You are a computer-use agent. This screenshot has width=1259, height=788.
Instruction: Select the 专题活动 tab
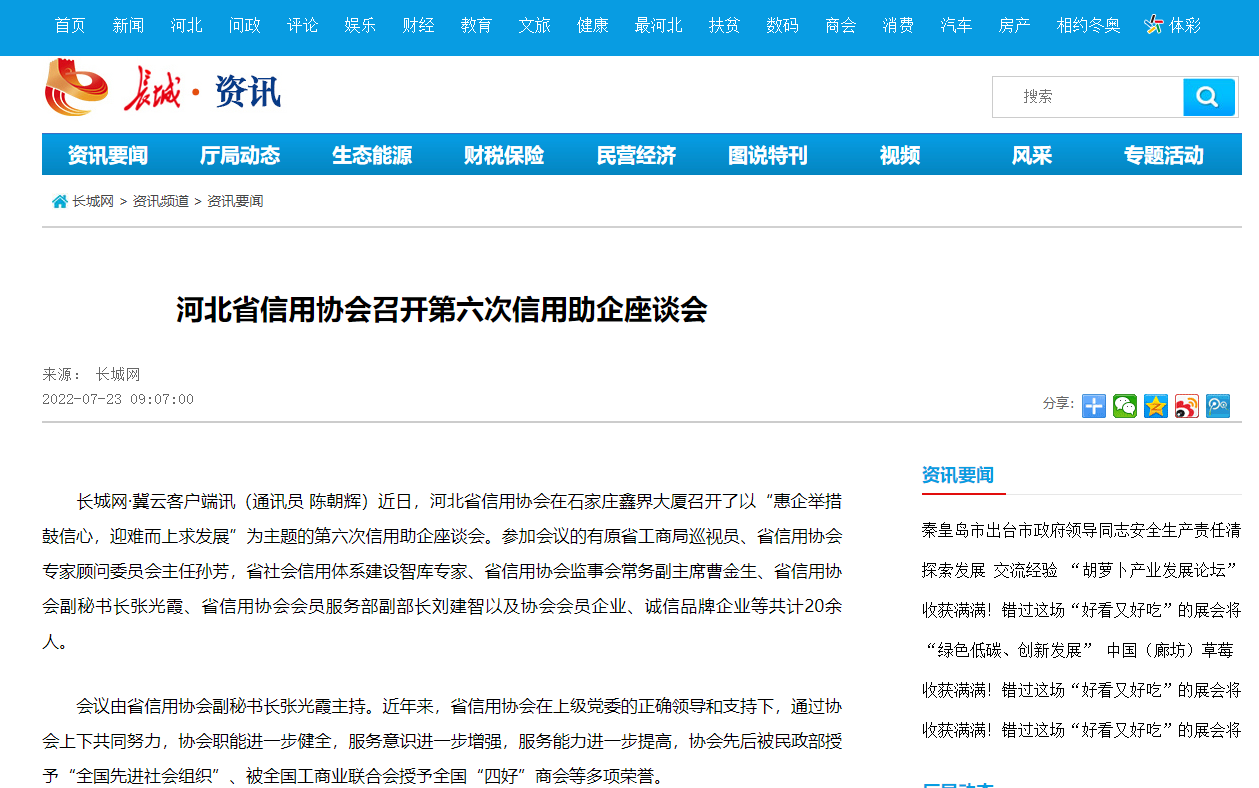click(1164, 155)
